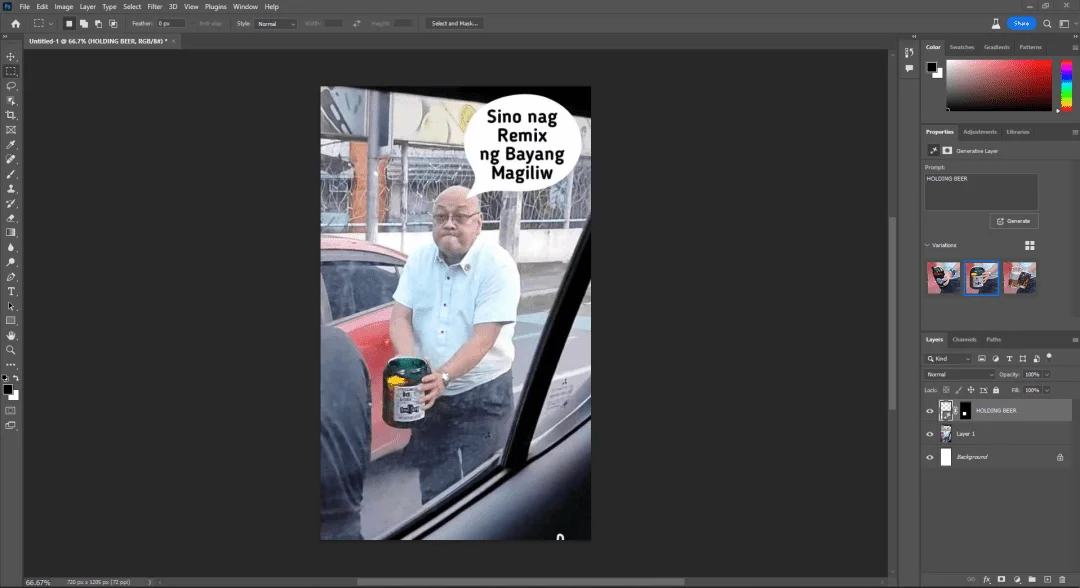Open the search icon next to Share
1080x588 pixels.
point(1047,23)
